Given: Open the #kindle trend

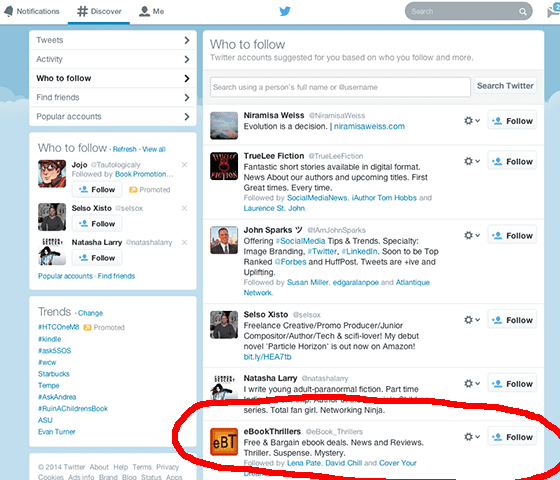Looking at the screenshot, I should point(50,339).
